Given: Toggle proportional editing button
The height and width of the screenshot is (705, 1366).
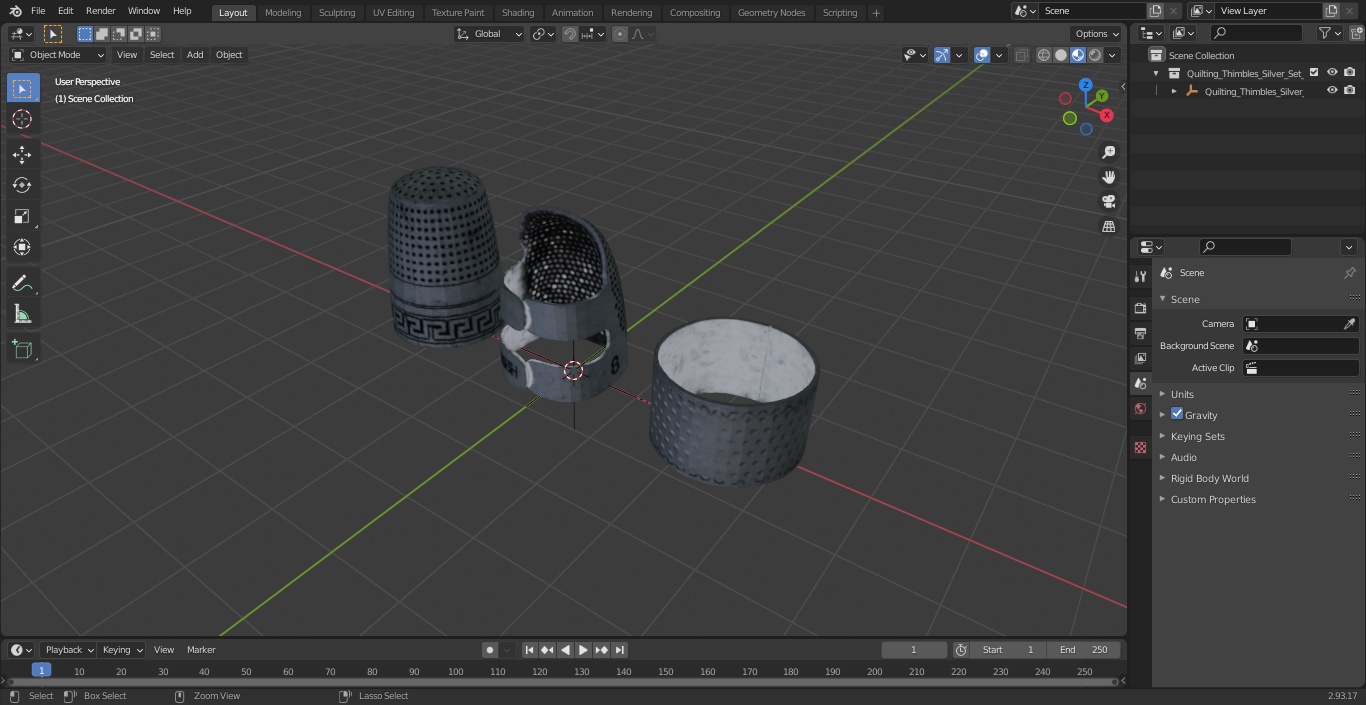Looking at the screenshot, I should point(620,34).
